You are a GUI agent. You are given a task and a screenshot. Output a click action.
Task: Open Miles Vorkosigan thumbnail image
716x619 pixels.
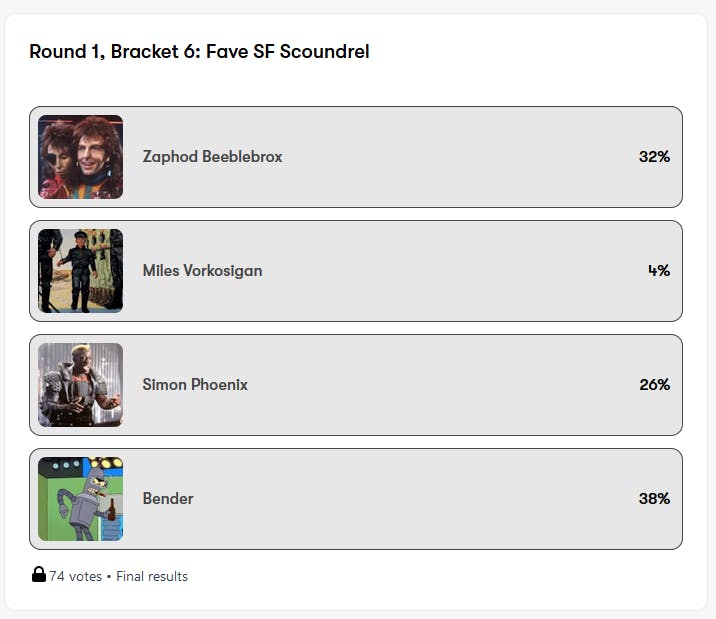coord(80,271)
